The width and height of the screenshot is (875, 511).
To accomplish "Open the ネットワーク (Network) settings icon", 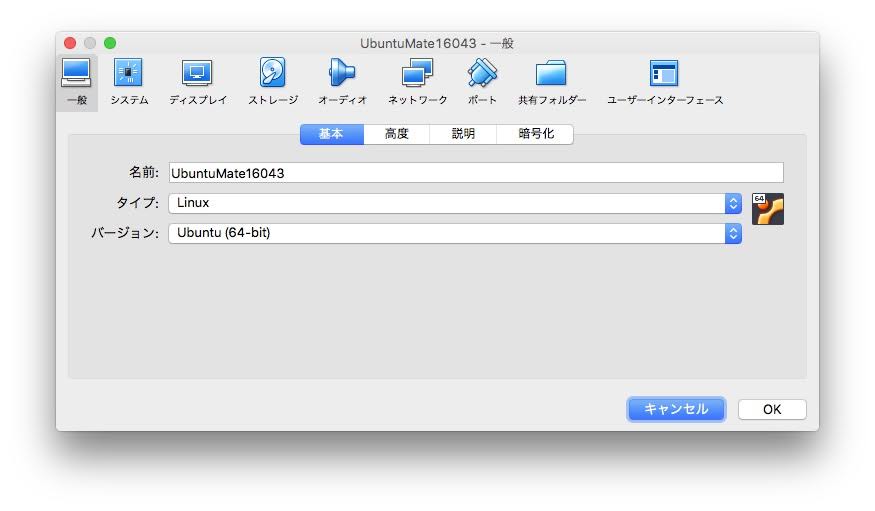I will click(417, 82).
